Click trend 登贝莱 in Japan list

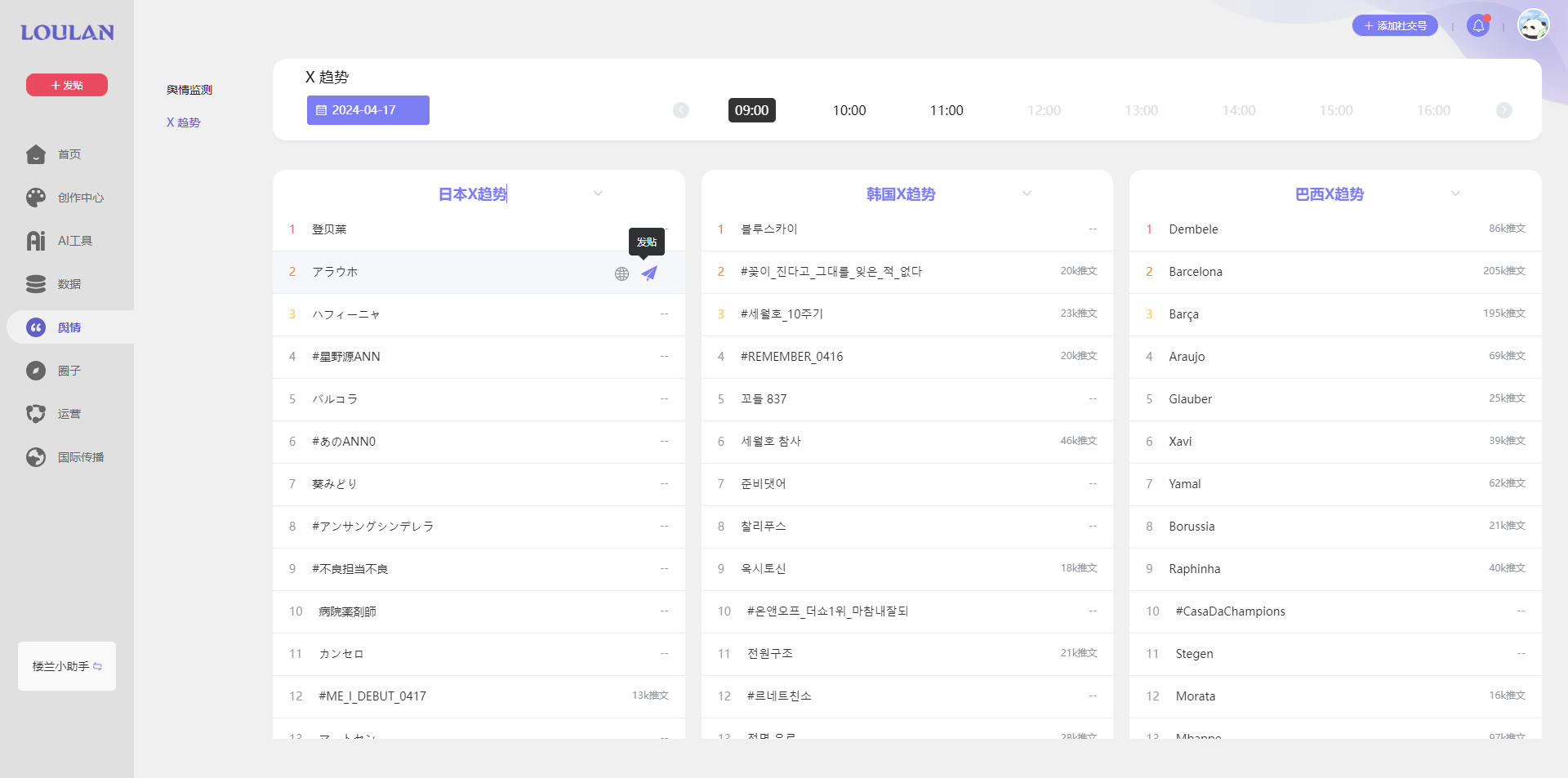click(329, 229)
